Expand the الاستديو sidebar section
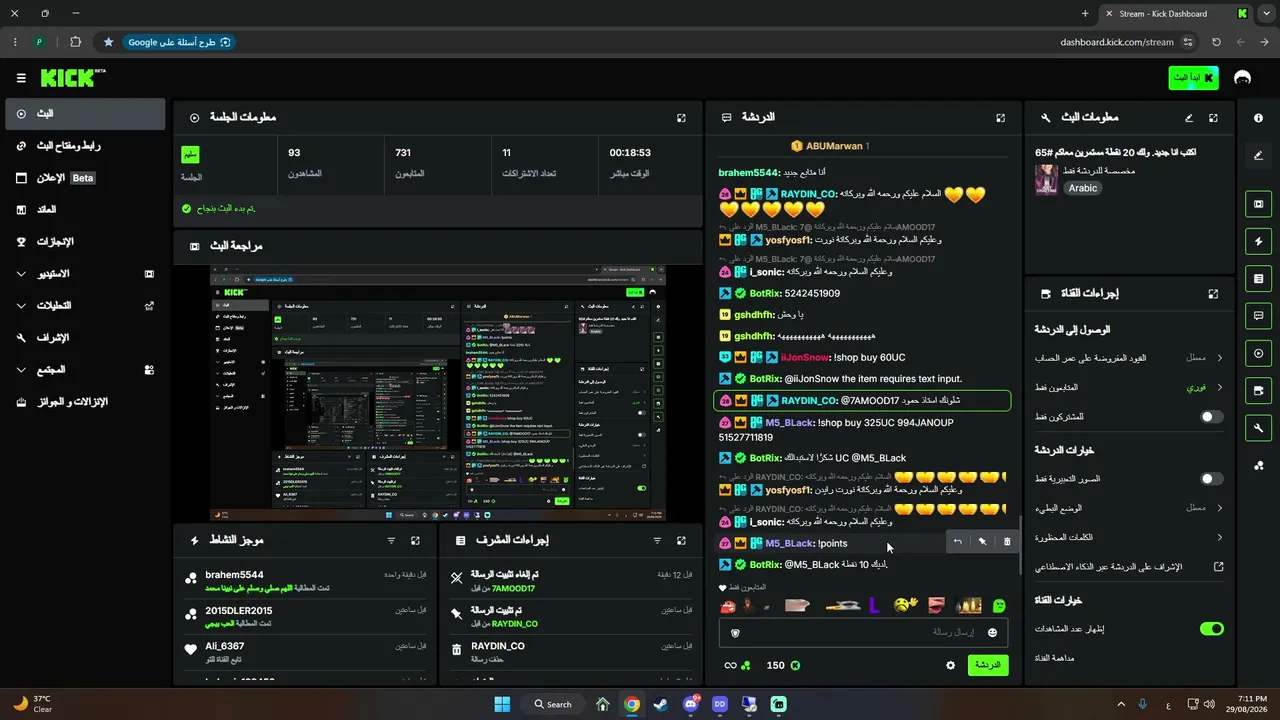 pyautogui.click(x=85, y=274)
